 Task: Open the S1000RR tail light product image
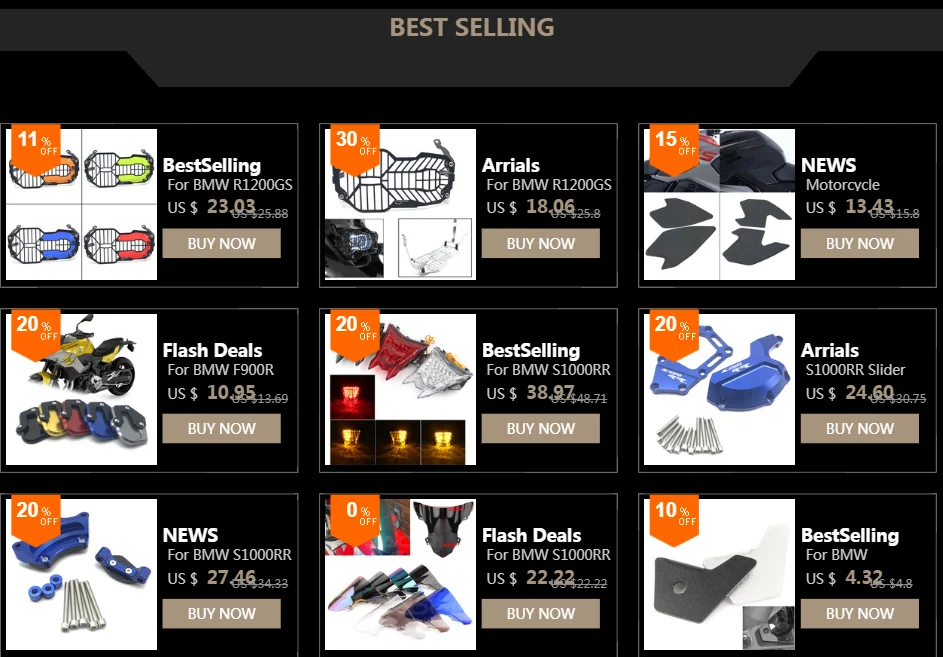tap(401, 389)
